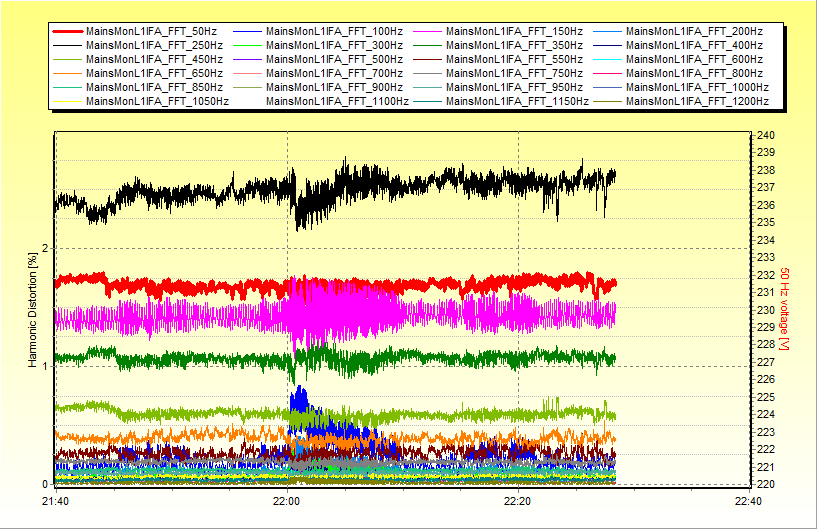
Task: Click the 22:20 time axis label
Action: [x=518, y=501]
